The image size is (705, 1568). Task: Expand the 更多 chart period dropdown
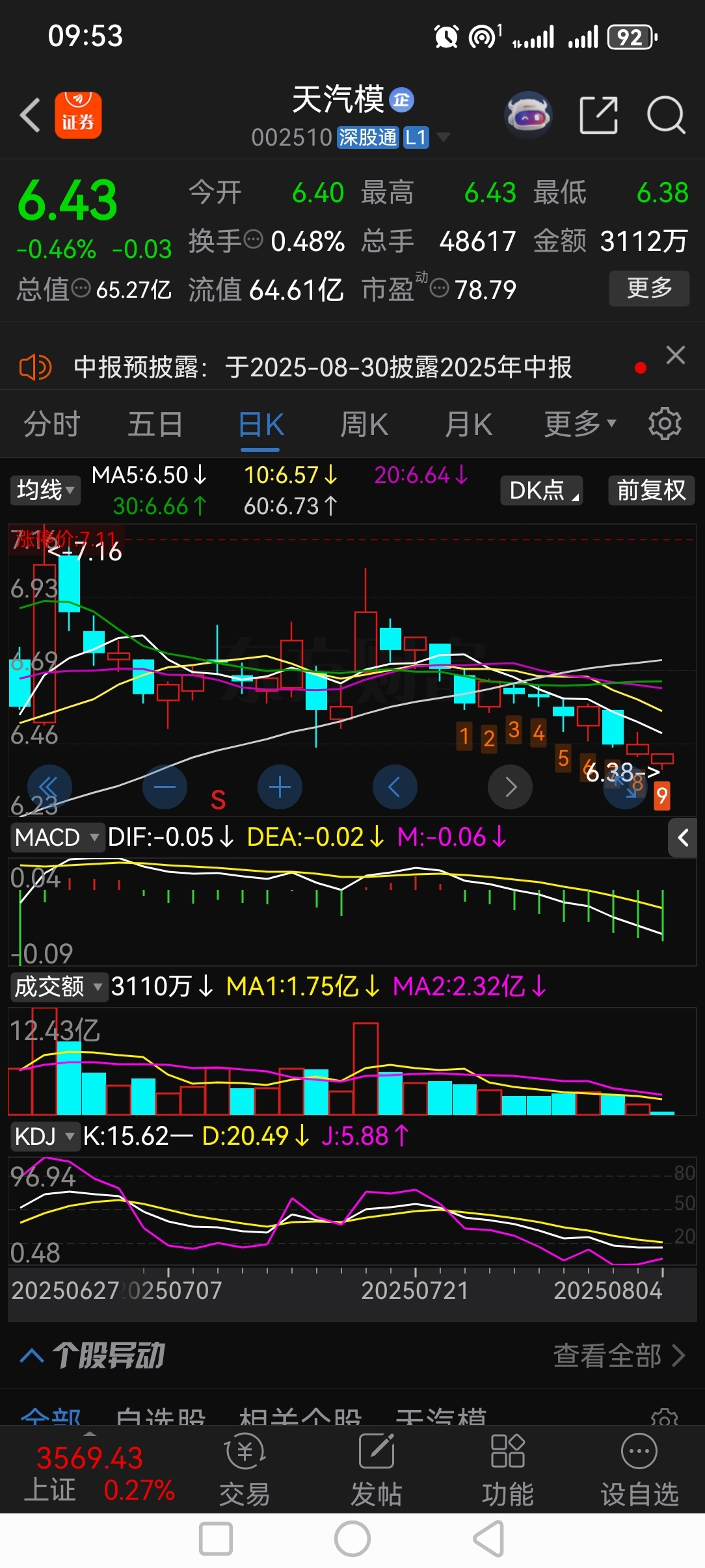tap(579, 425)
